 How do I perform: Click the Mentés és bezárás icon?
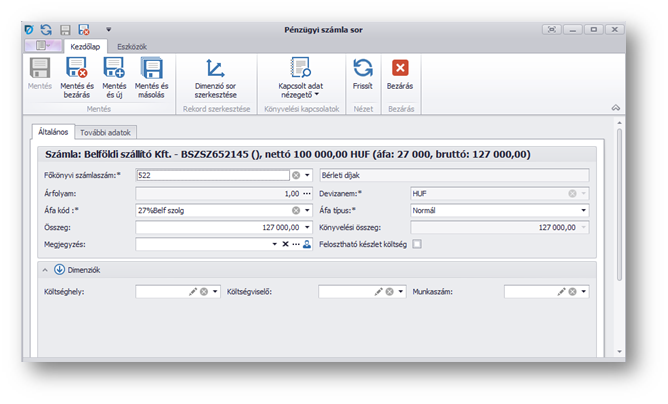[78, 69]
